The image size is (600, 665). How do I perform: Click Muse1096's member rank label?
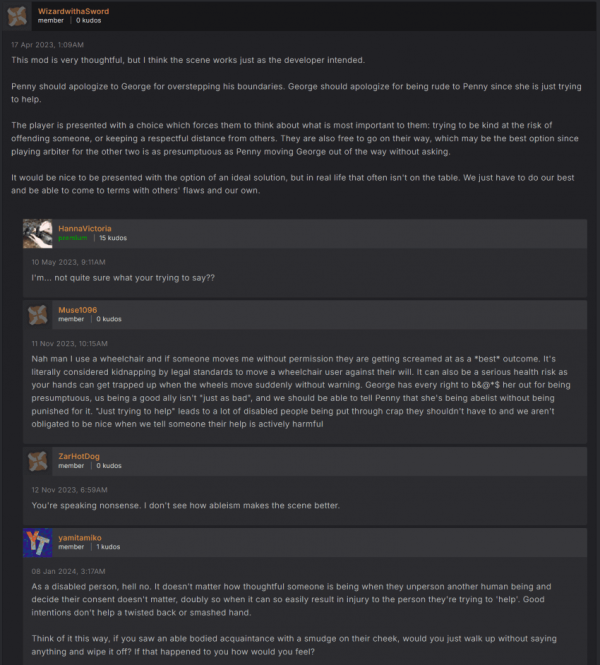click(x=71, y=319)
